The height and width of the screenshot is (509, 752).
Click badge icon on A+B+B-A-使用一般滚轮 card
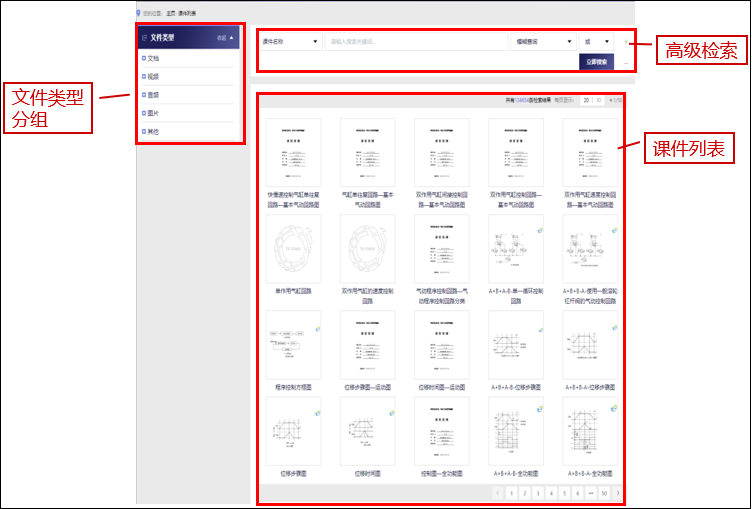click(615, 231)
